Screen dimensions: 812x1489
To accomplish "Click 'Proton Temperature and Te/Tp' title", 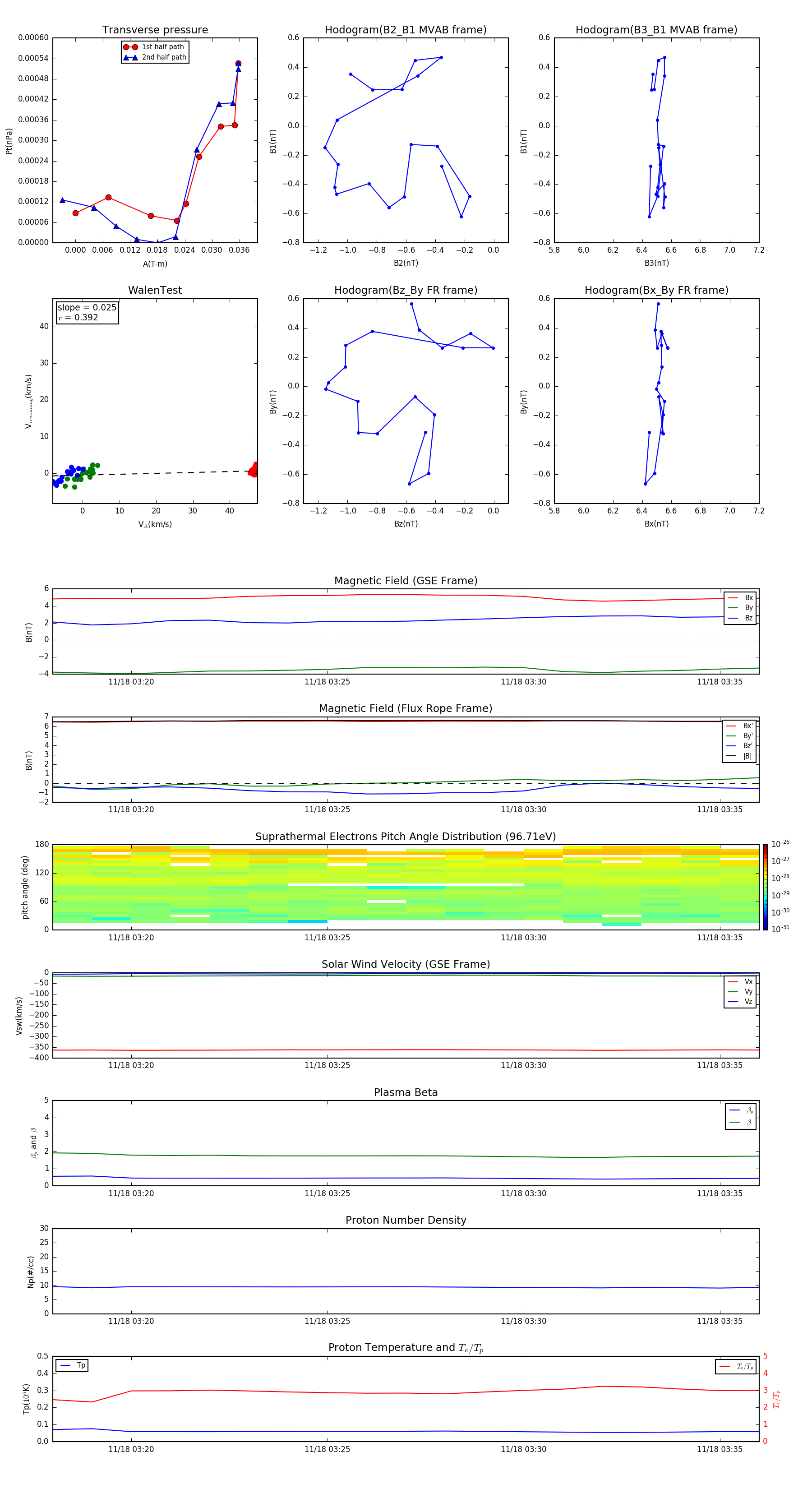I will pos(406,1348).
